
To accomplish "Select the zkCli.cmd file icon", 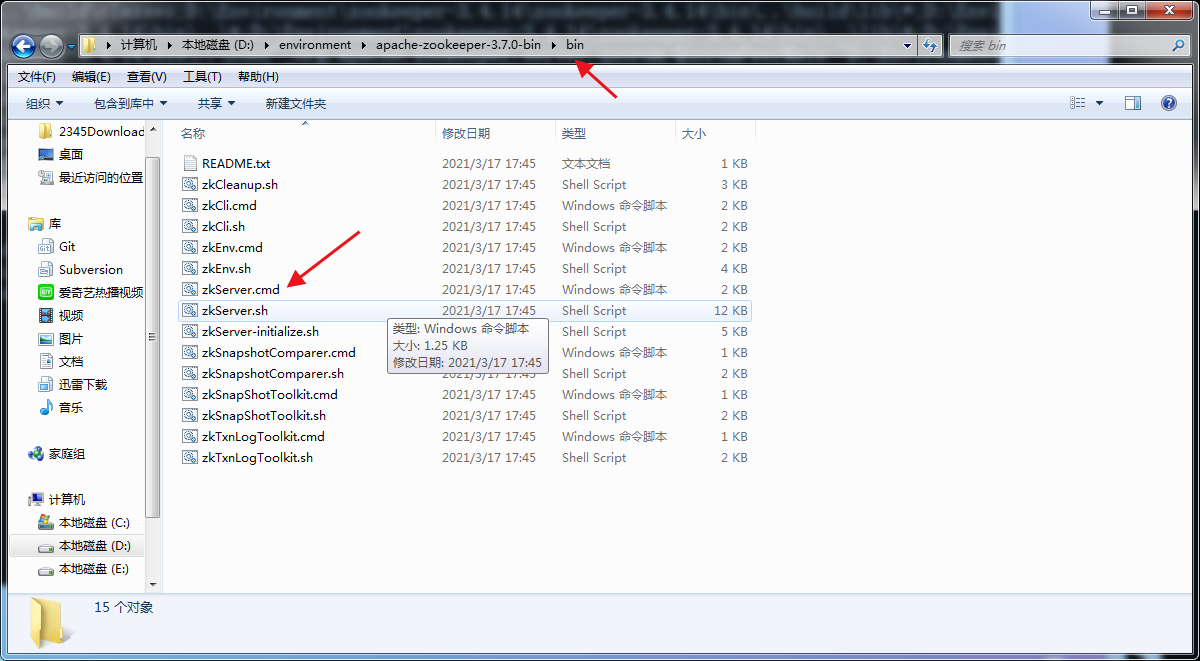I will point(191,205).
